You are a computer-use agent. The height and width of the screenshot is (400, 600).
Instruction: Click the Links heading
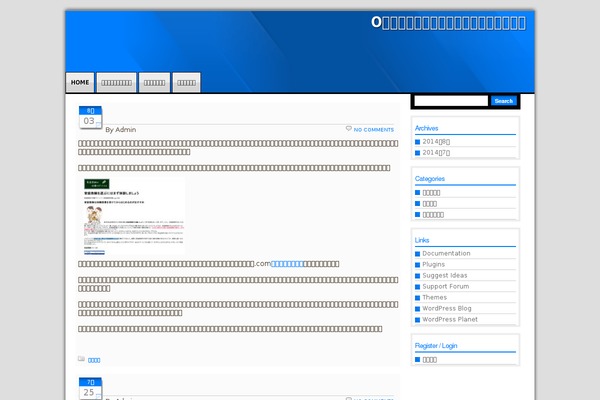(x=422, y=240)
